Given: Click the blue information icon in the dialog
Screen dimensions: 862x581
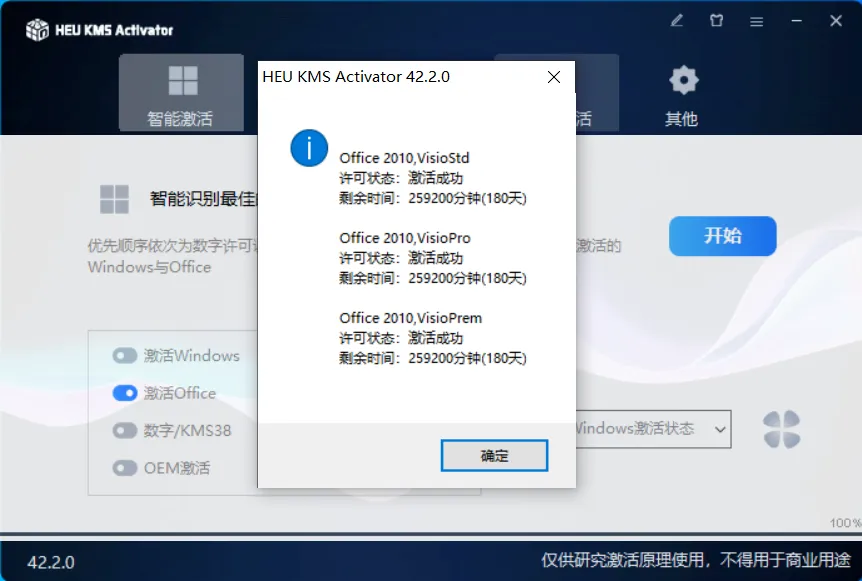Looking at the screenshot, I should (x=309, y=148).
